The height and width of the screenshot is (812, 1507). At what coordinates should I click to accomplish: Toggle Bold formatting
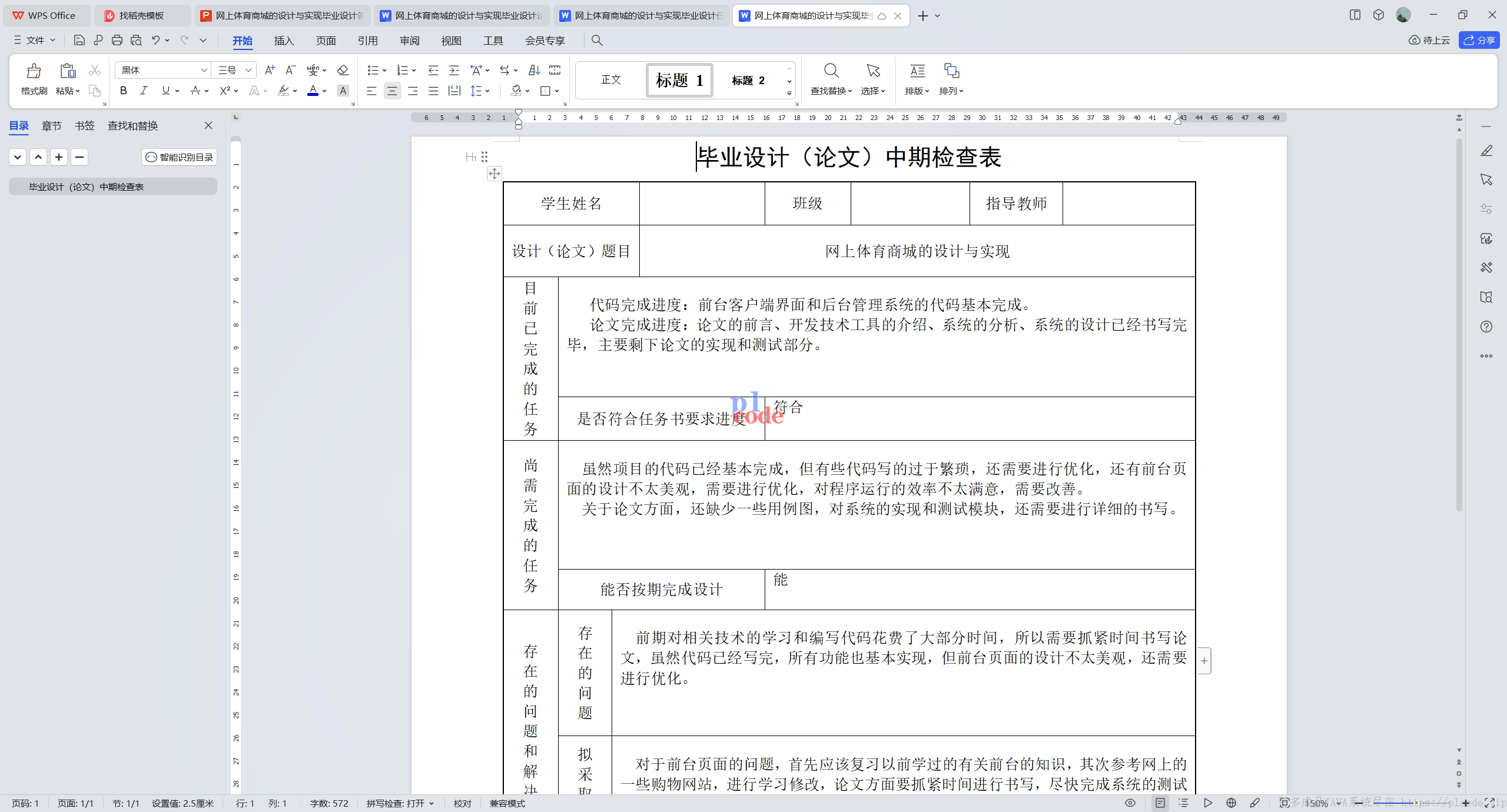[123, 91]
